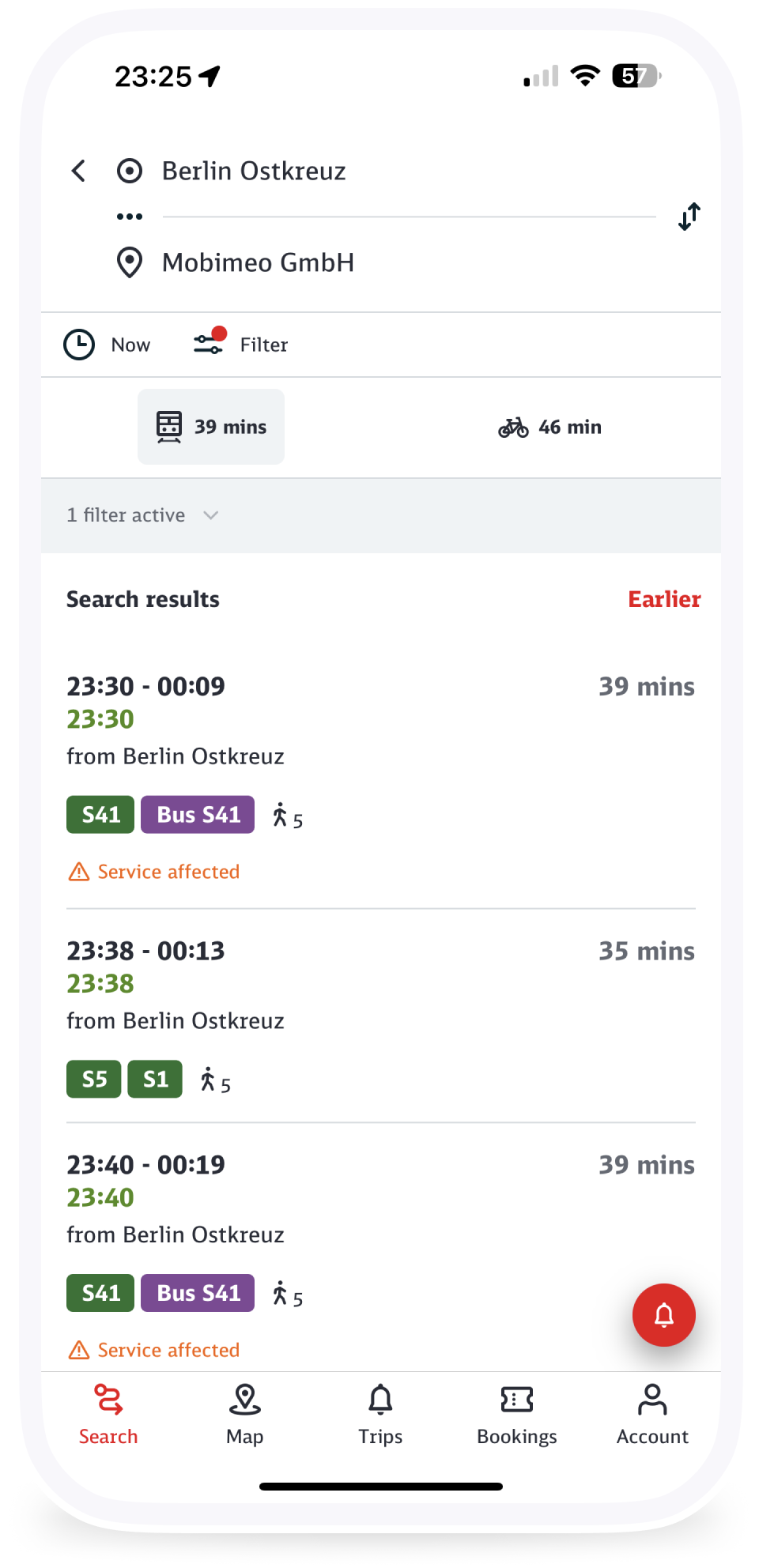Swap origin and destination arrows
The image size is (759, 1568).
pyautogui.click(x=689, y=217)
